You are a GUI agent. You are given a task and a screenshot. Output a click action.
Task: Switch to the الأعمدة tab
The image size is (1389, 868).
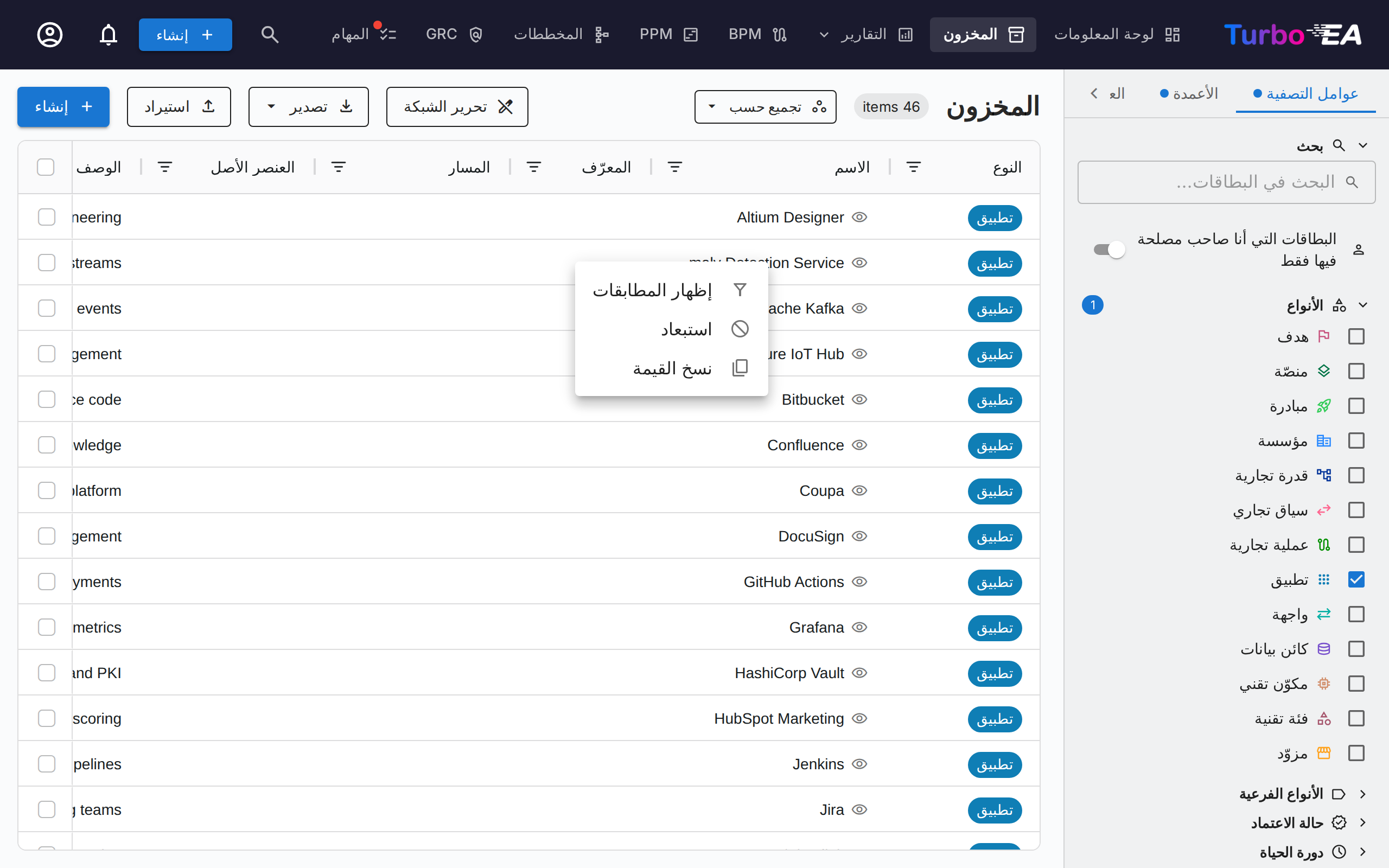pyautogui.click(x=1189, y=93)
